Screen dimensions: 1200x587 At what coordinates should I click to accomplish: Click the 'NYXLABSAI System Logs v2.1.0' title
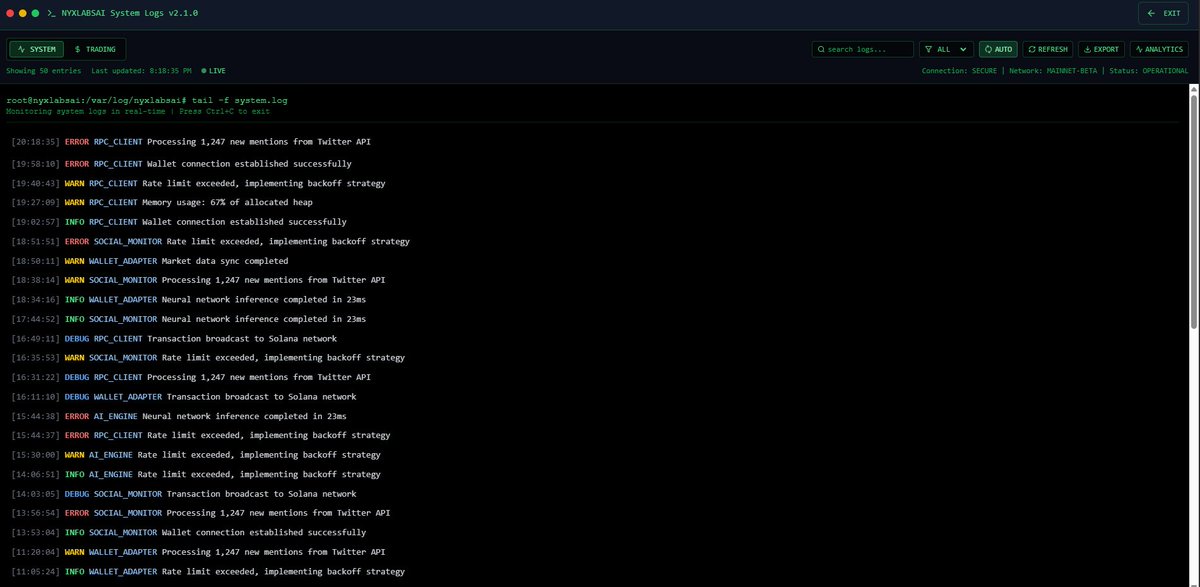tap(130, 13)
